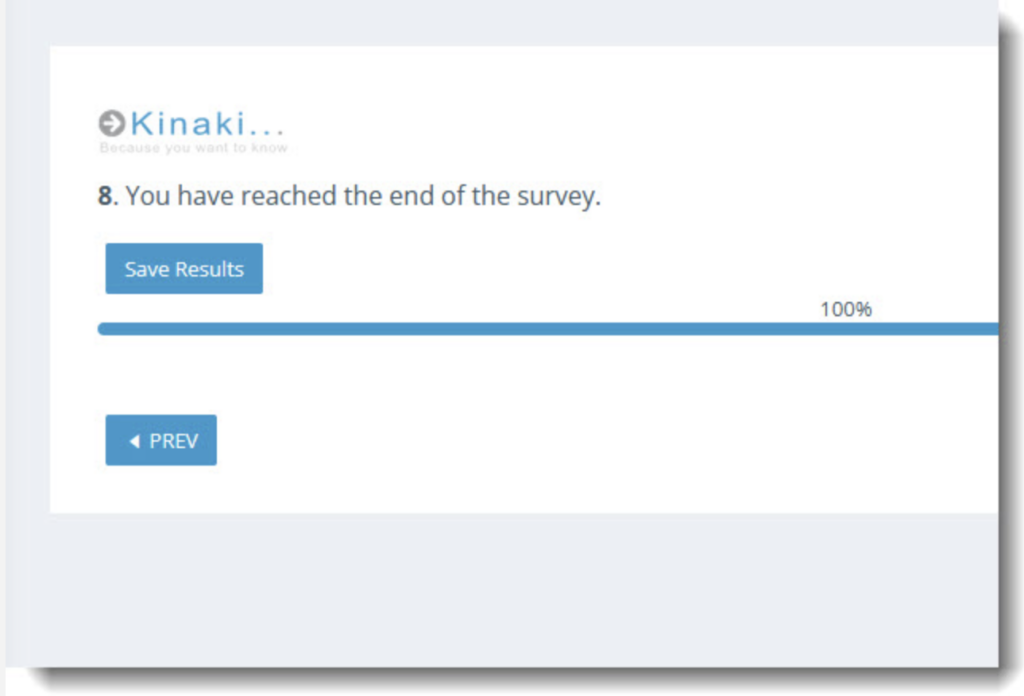
Task: Go back with the PREV button
Action: coord(161,440)
